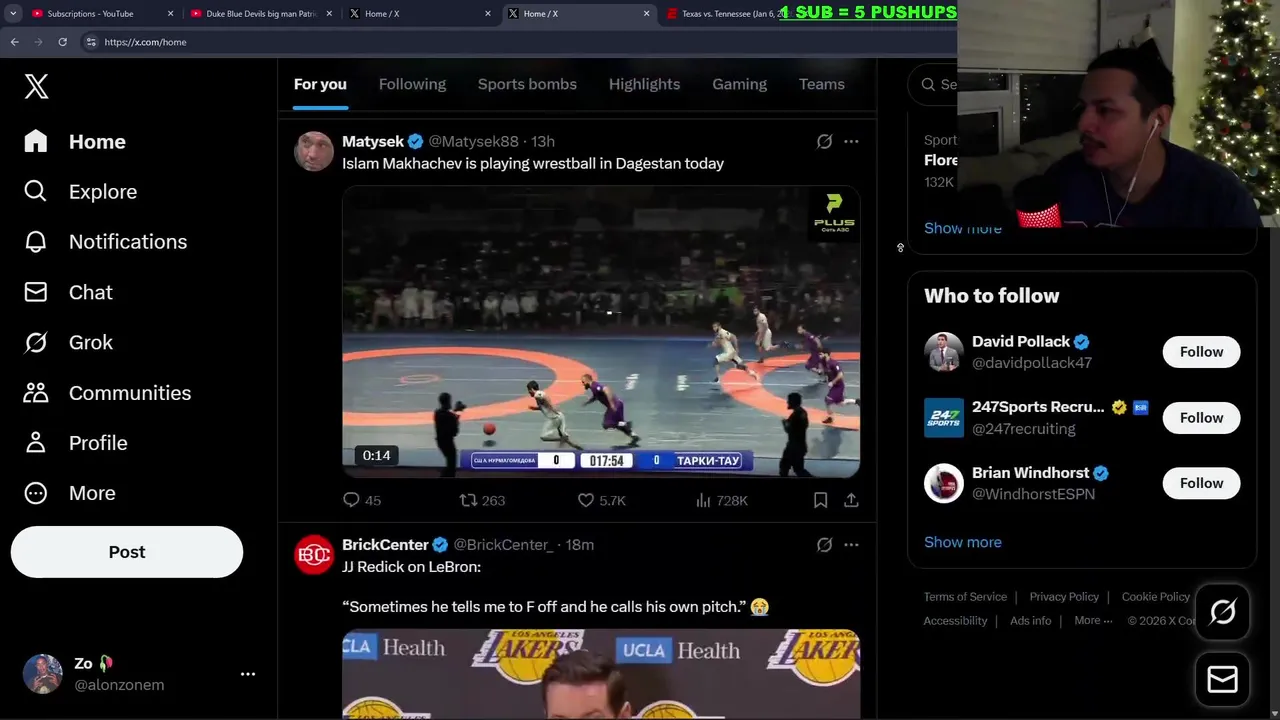View analytics showing 728K views
Screen dimensions: 1280x720
(x=722, y=500)
